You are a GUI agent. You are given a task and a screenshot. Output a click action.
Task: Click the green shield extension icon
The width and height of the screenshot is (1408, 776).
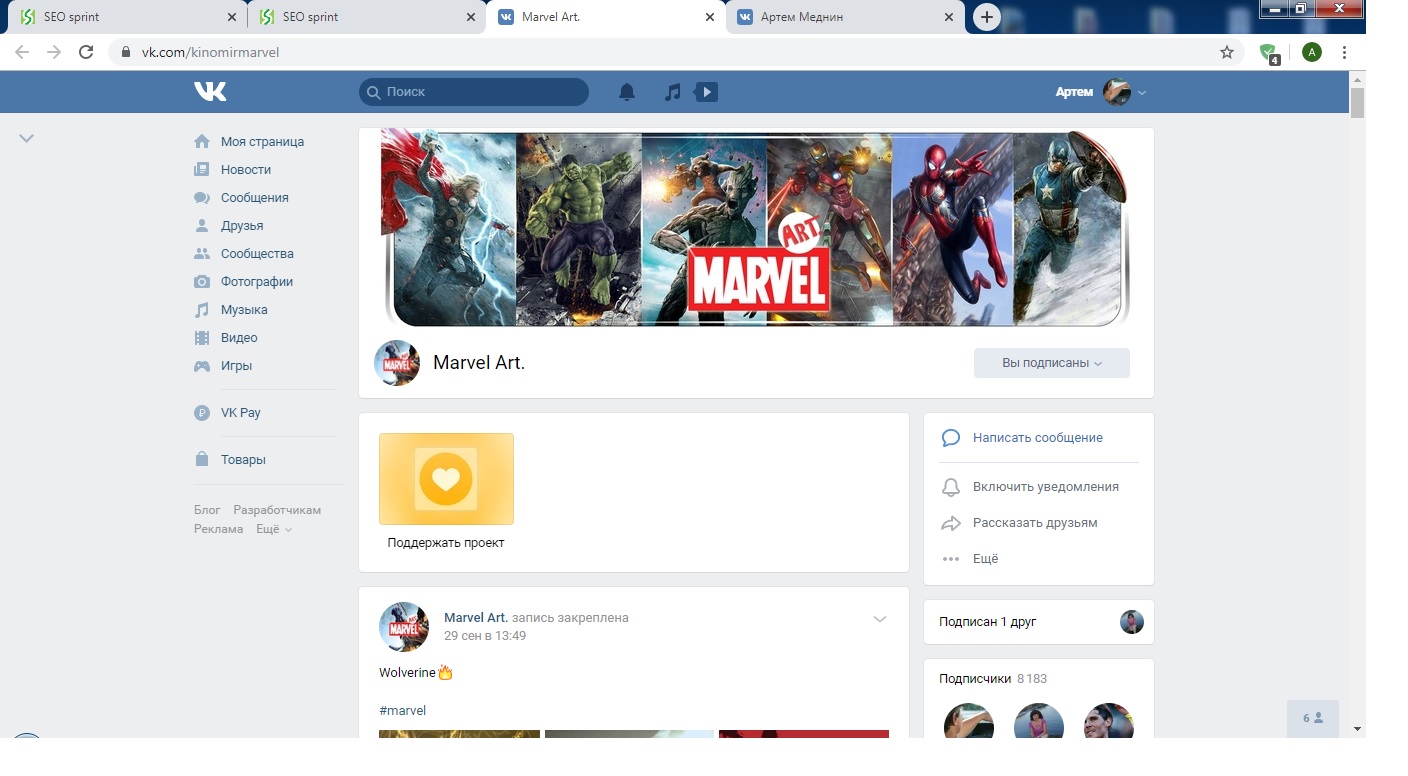pos(1269,53)
